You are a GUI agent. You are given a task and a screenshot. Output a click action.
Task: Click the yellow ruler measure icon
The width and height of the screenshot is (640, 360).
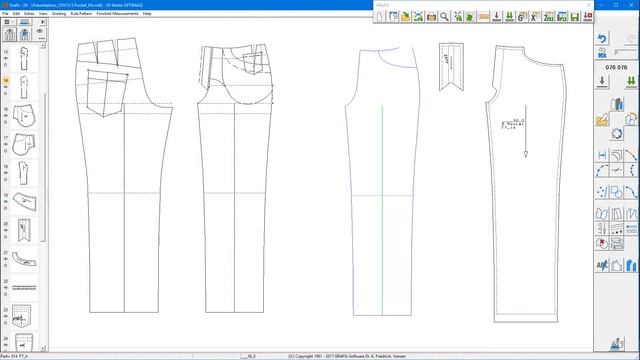tap(483, 17)
